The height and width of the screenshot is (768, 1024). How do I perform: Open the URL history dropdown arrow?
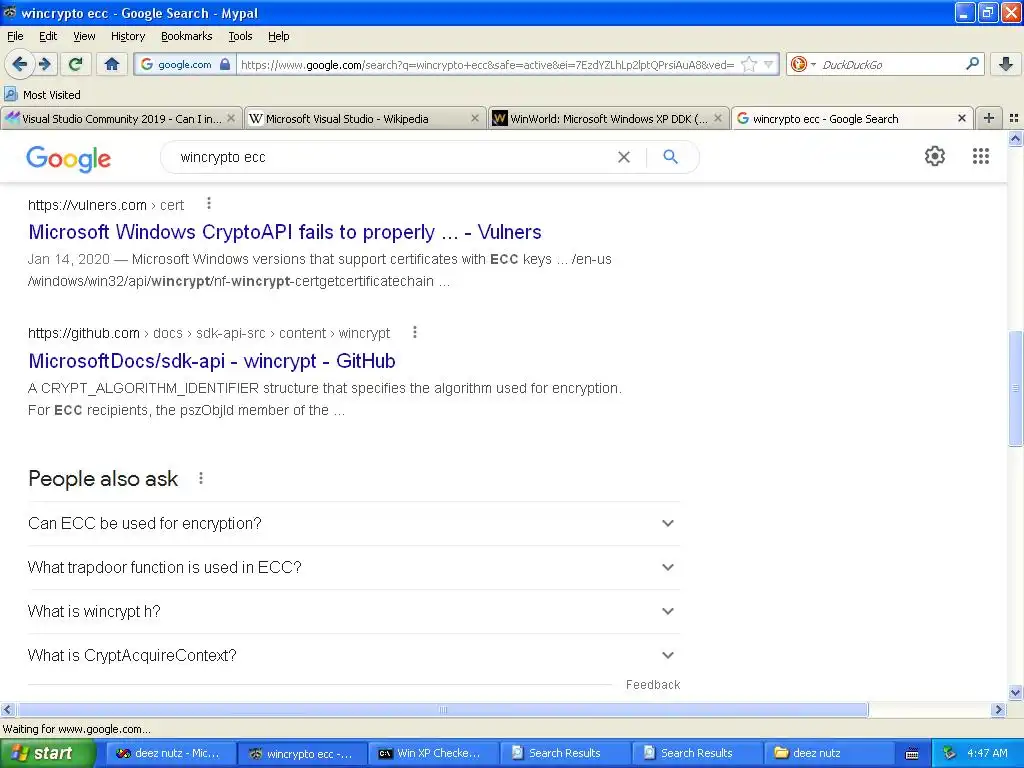click(x=769, y=64)
